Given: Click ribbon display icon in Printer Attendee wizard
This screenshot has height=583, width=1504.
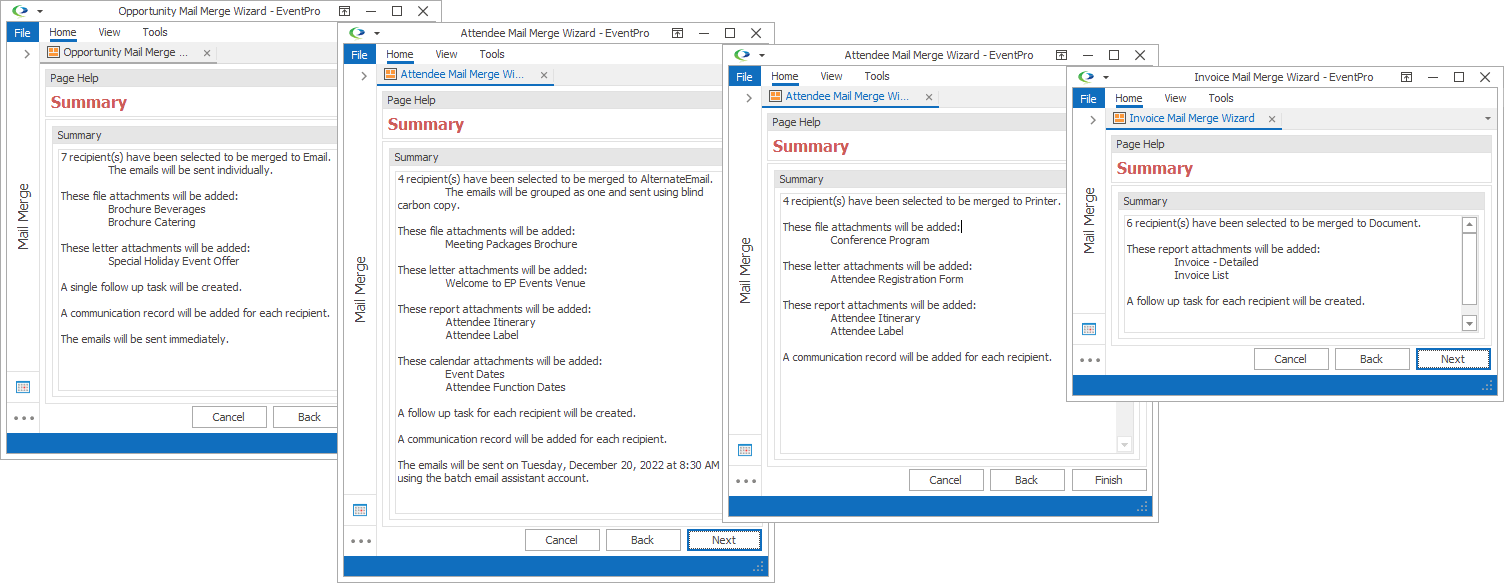Looking at the screenshot, I should 1063,55.
